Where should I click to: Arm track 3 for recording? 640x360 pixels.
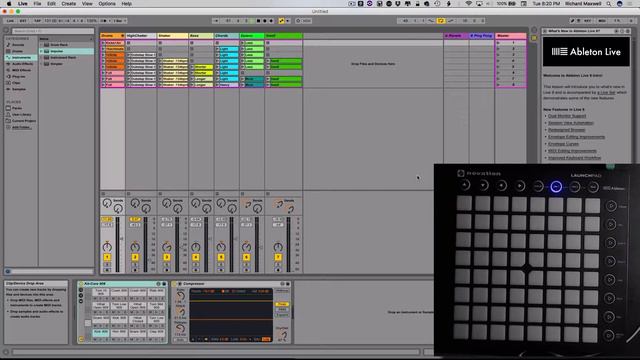(x=167, y=270)
